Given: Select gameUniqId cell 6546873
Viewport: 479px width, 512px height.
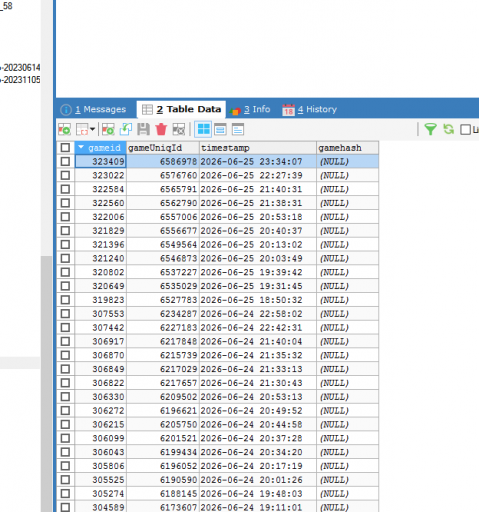Looking at the screenshot, I should point(163,259).
